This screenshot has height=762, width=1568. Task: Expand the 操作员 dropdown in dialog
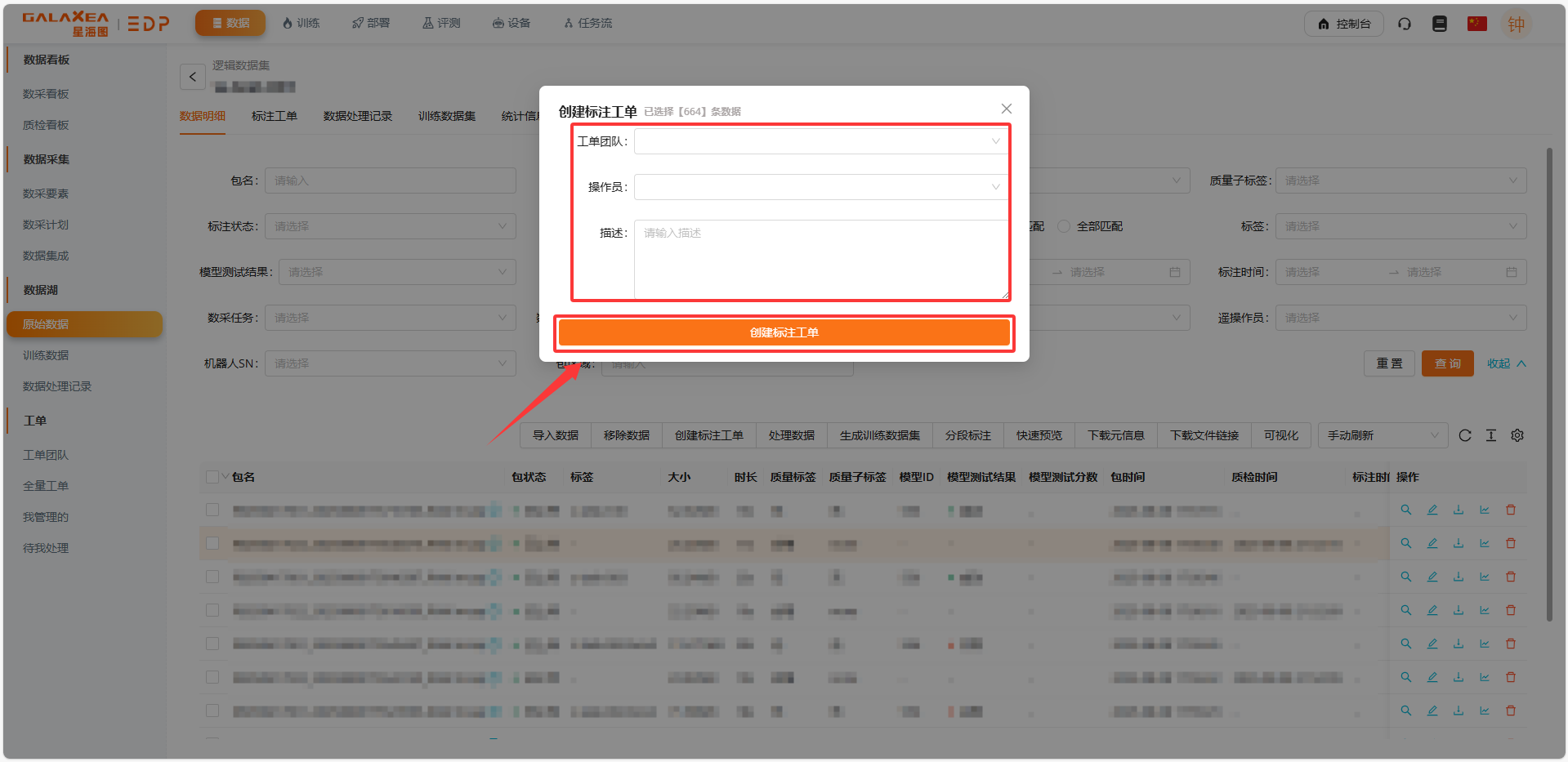pos(820,187)
